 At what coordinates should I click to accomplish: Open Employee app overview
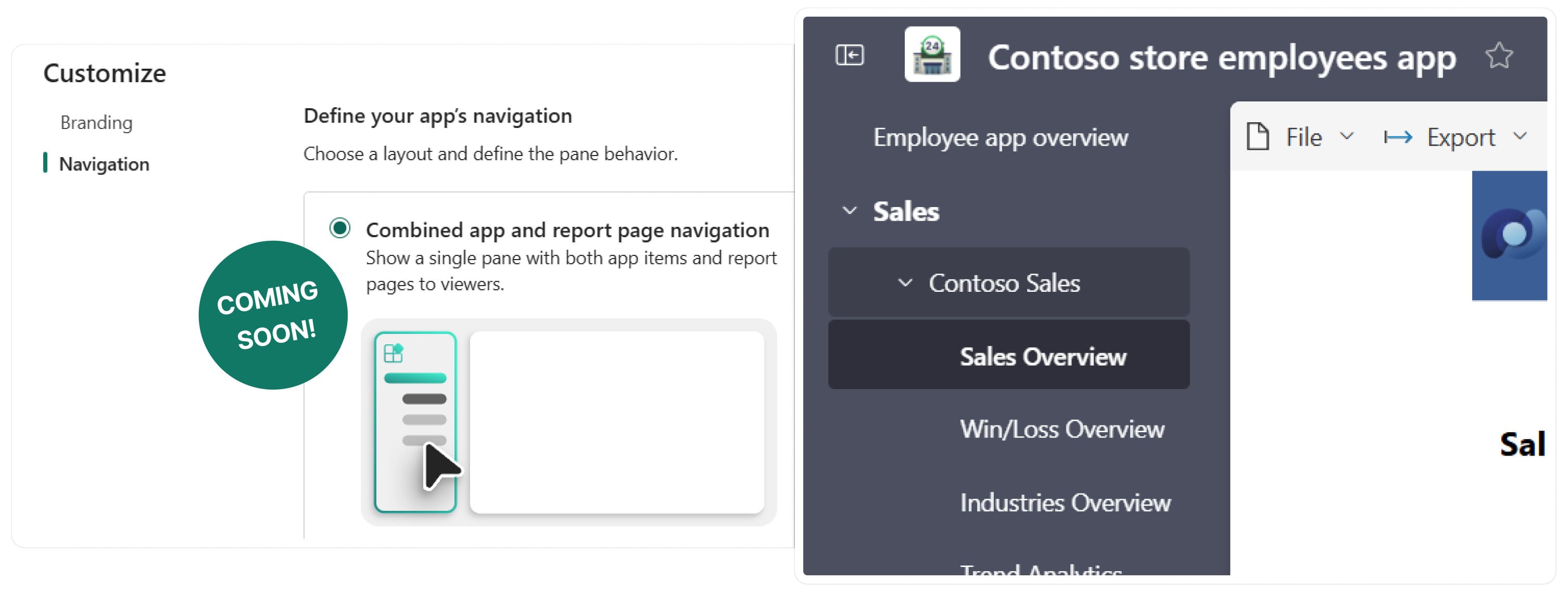pos(1000,137)
